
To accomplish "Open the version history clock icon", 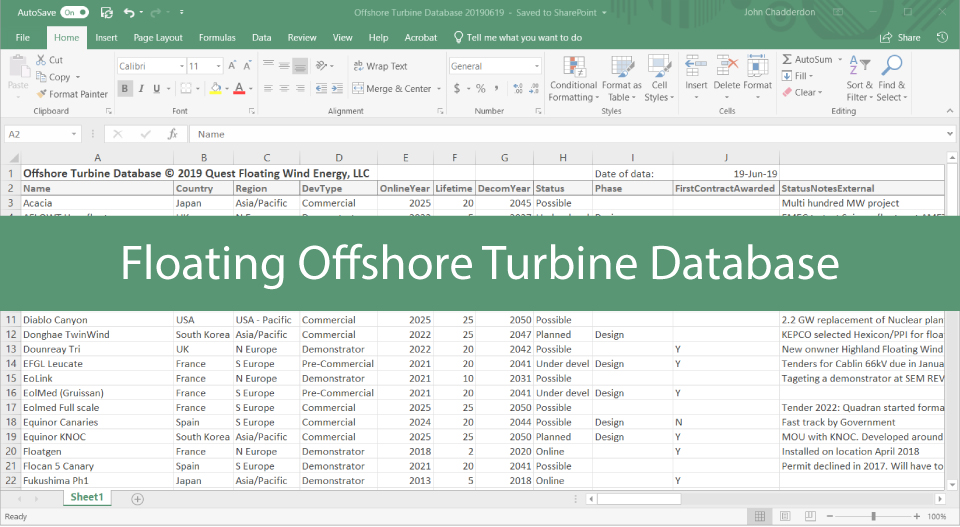I will [x=942, y=37].
